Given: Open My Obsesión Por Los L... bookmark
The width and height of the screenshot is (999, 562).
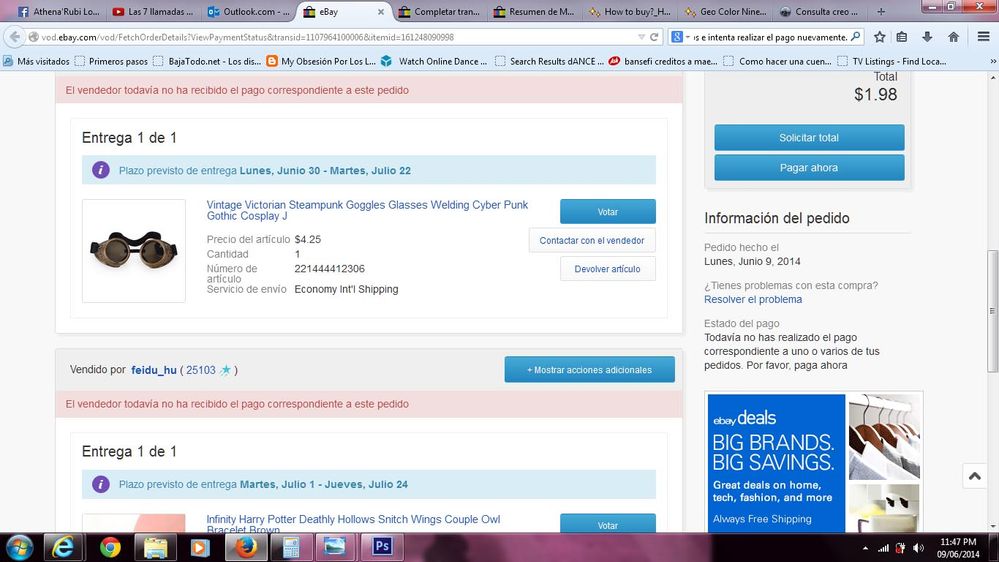Looking at the screenshot, I should 321,61.
